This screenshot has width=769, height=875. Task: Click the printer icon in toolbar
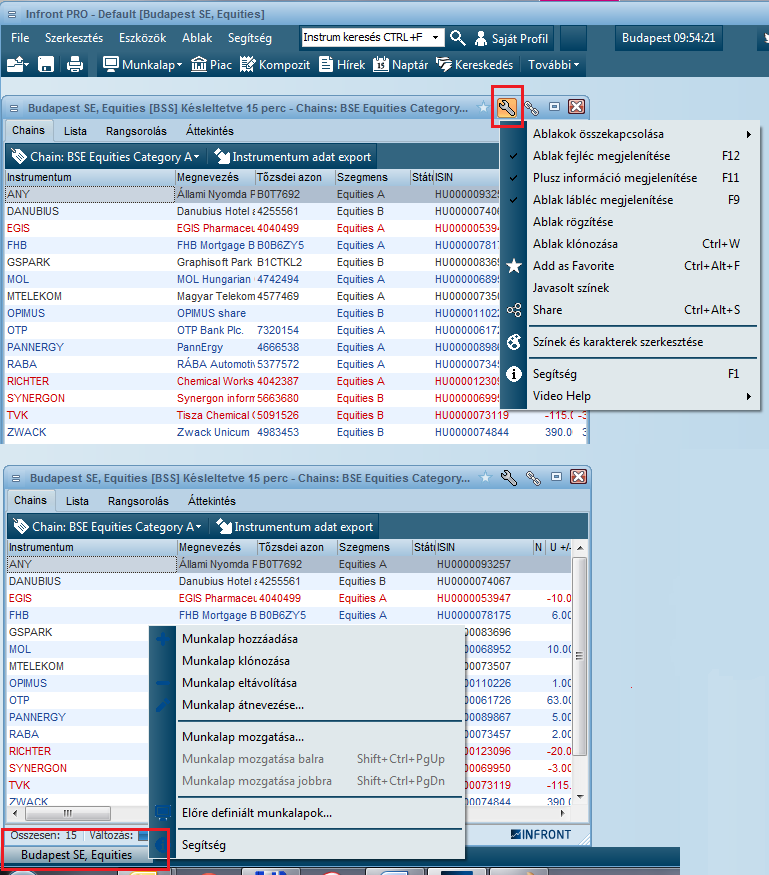tap(75, 65)
